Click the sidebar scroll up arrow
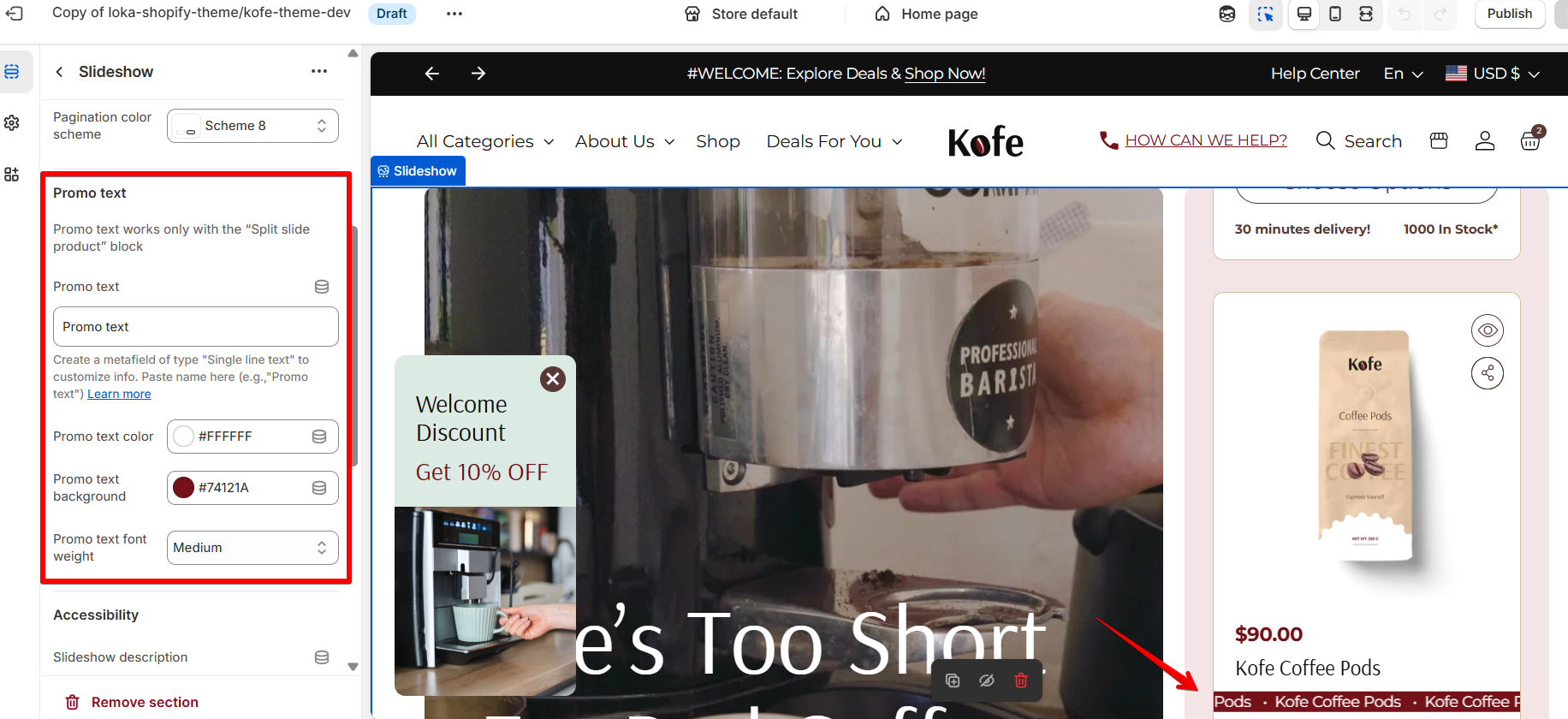Screen dimensions: 1568x719 tap(353, 54)
